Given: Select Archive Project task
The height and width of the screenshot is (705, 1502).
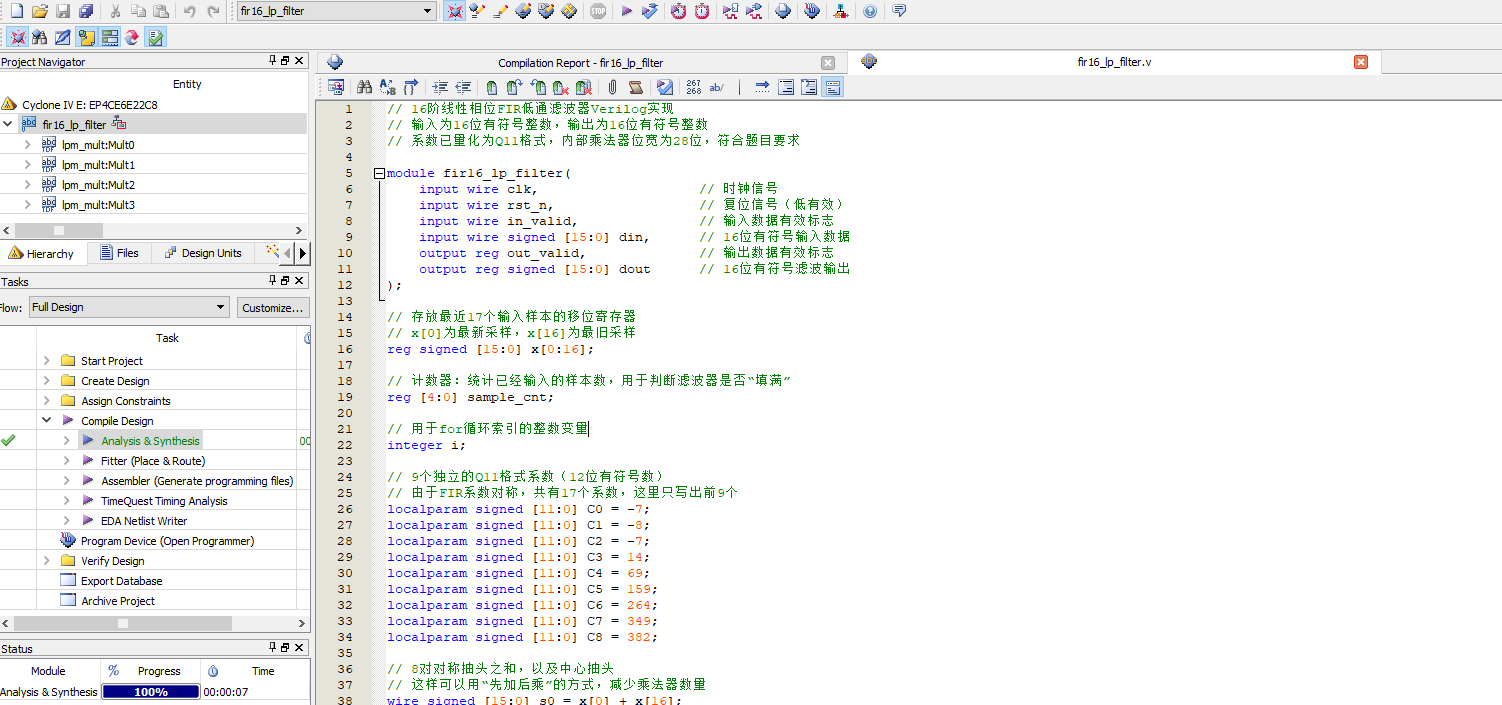Looking at the screenshot, I should click(x=118, y=601).
